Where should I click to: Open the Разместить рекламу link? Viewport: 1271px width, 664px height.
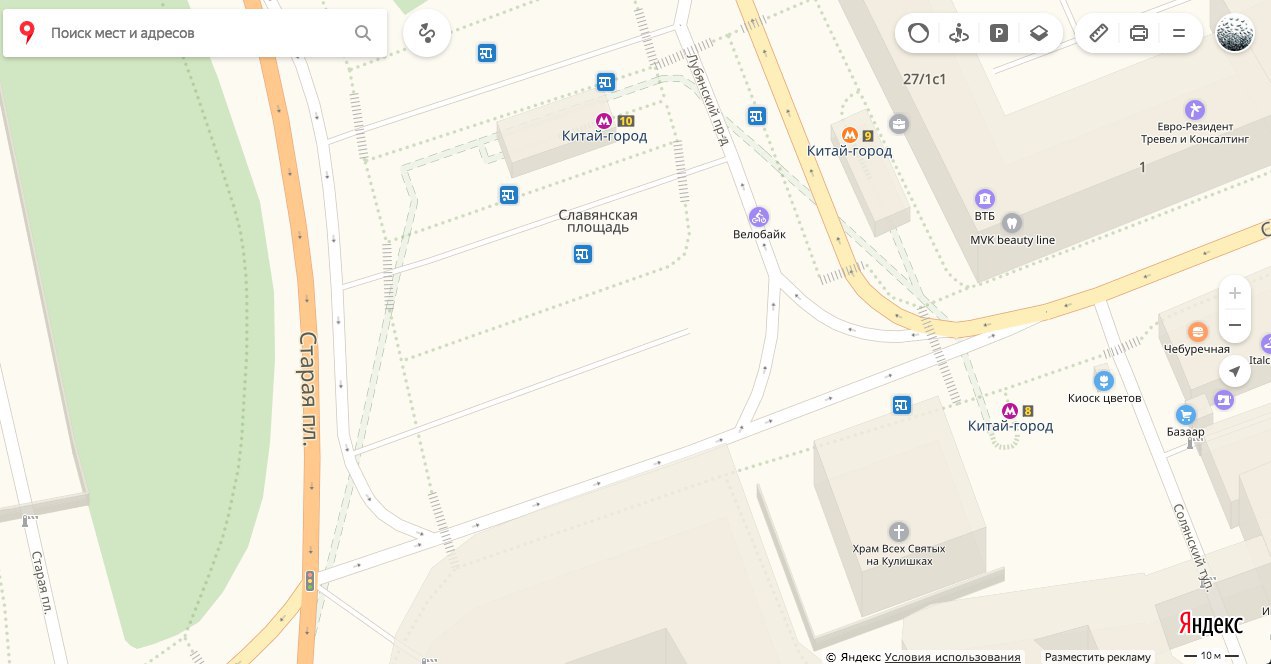coord(1098,657)
